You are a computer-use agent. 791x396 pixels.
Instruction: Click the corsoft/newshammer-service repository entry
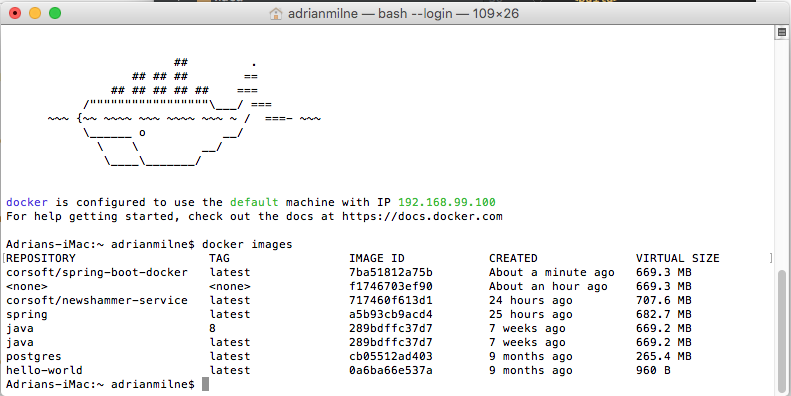(x=97, y=300)
